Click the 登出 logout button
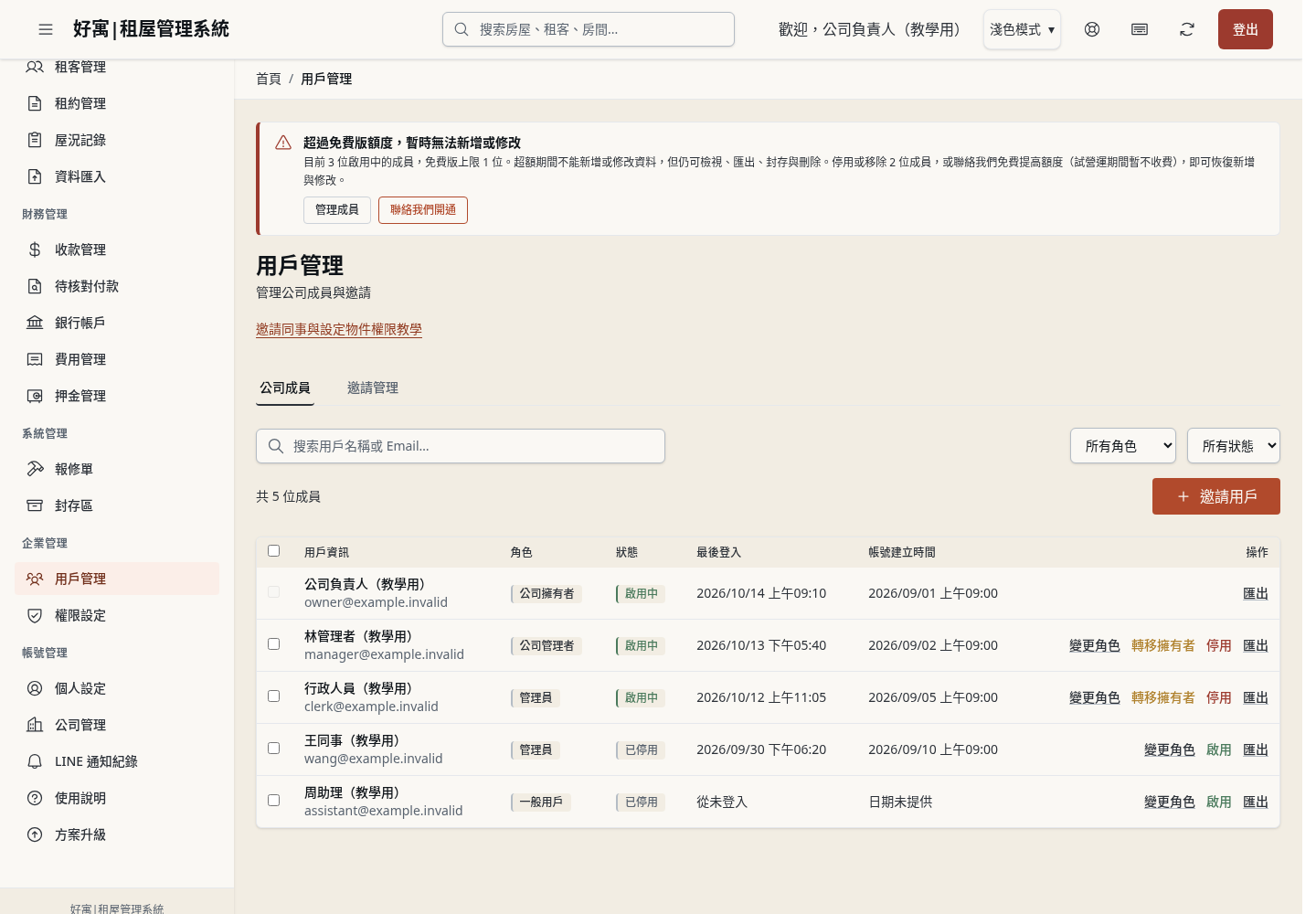Viewport: 1316px width, 914px height. pyautogui.click(x=1246, y=29)
